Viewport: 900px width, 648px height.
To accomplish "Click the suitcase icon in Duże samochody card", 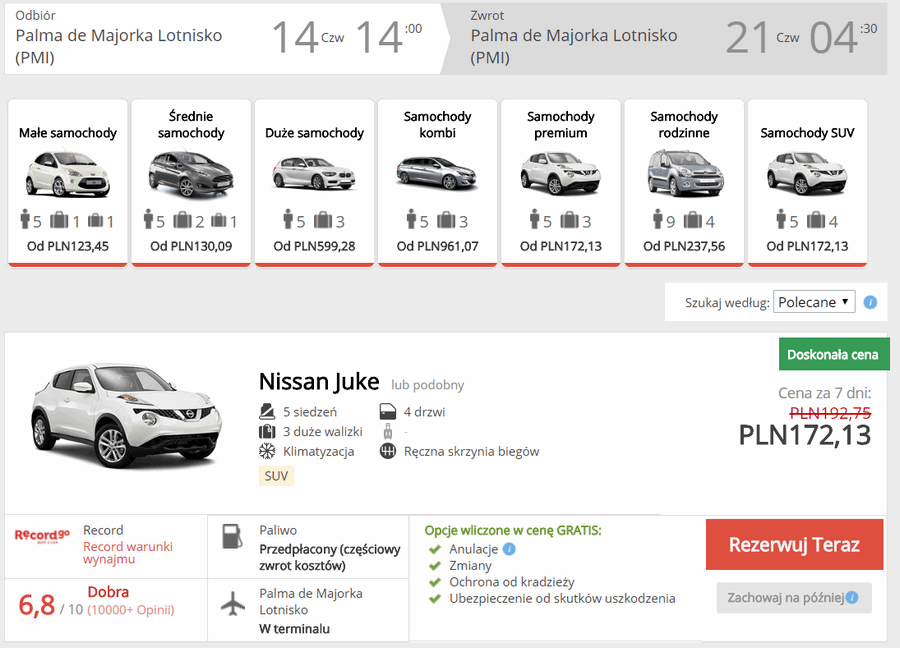I will pos(323,220).
